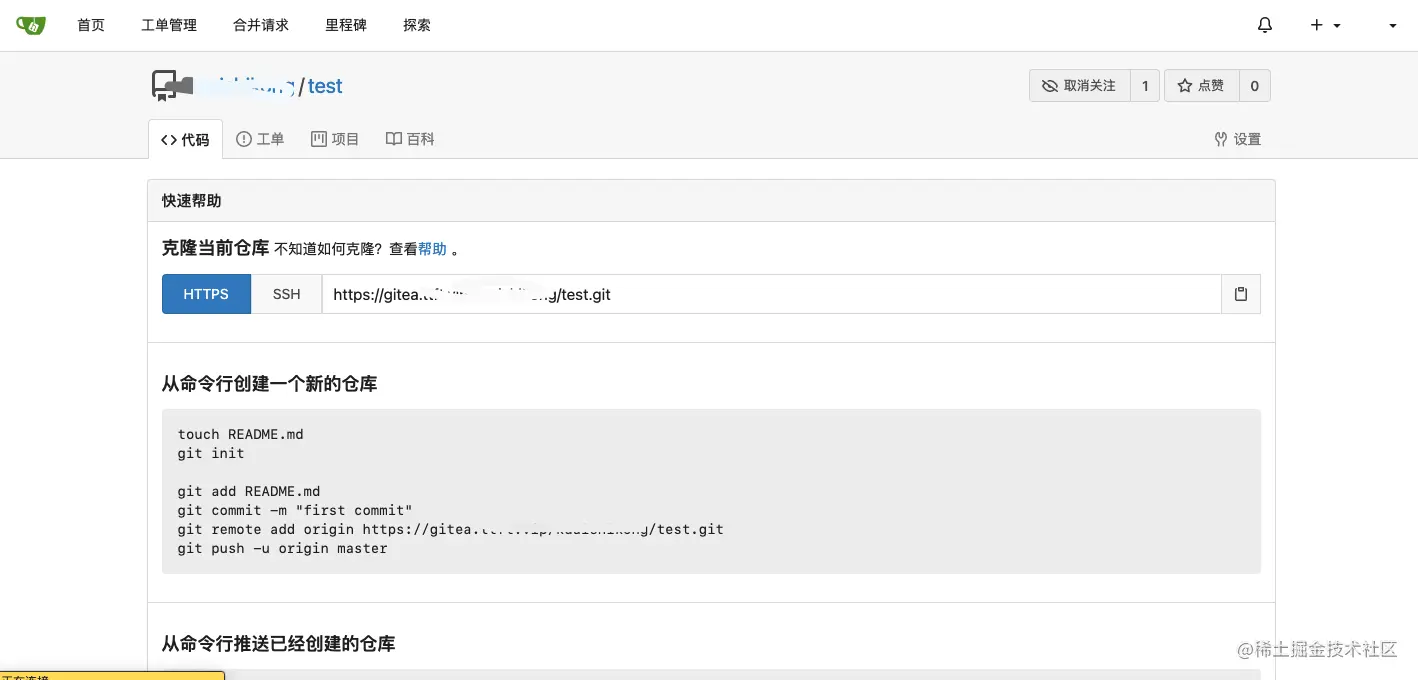The height and width of the screenshot is (680, 1418).
Task: Click the watchers count 1
Action: [x=1145, y=86]
